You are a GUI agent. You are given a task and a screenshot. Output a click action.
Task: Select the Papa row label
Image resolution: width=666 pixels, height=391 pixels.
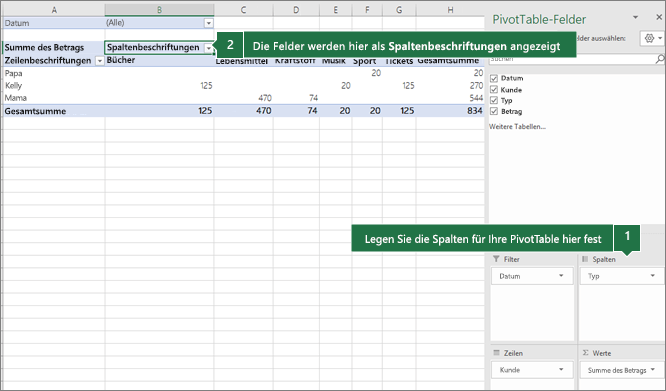coord(14,73)
